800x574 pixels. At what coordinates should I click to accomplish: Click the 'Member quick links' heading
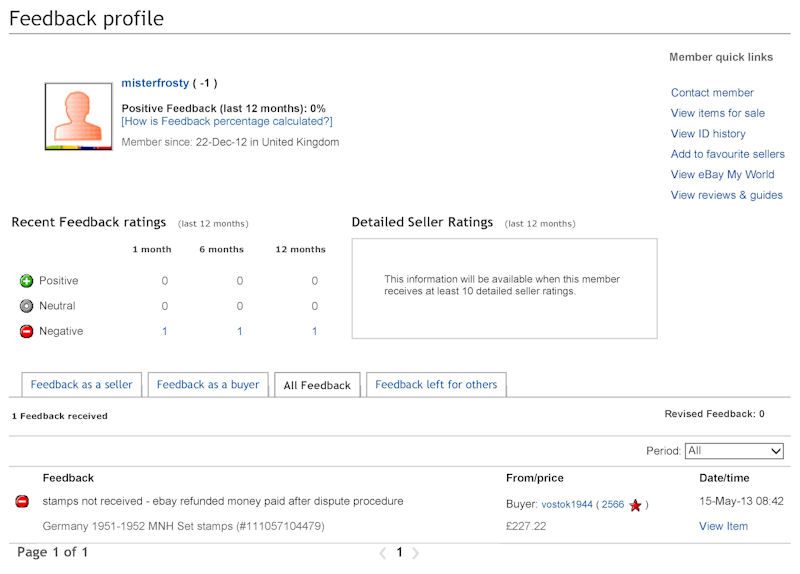pos(721,57)
